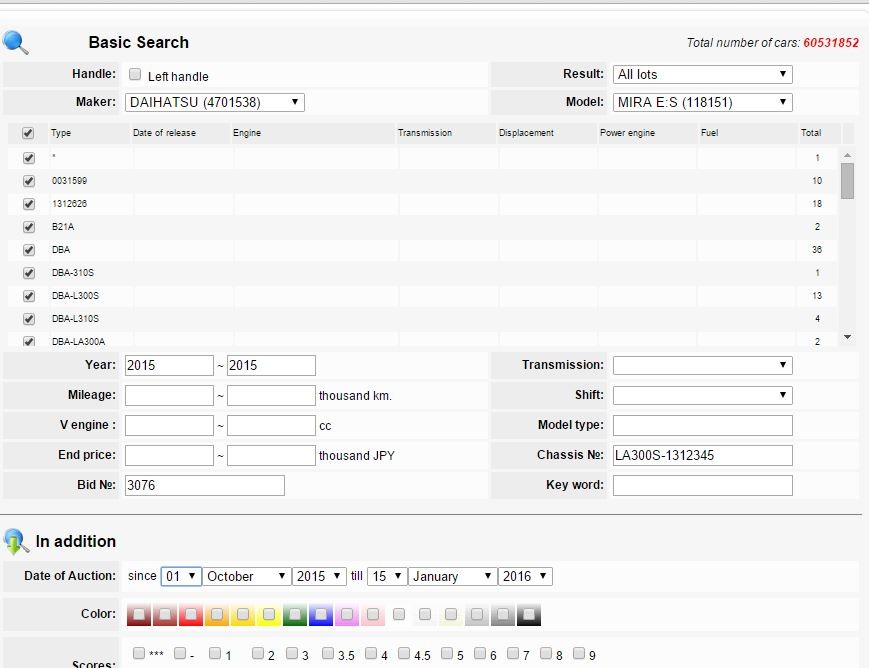The image size is (869, 668).
Task: Click the minimum End price field
Action: (169, 456)
